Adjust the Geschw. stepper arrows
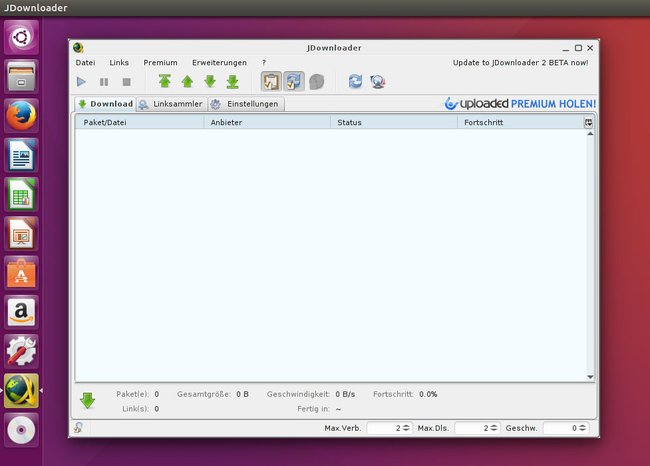Viewport: 650px width, 466px height. 582,428
